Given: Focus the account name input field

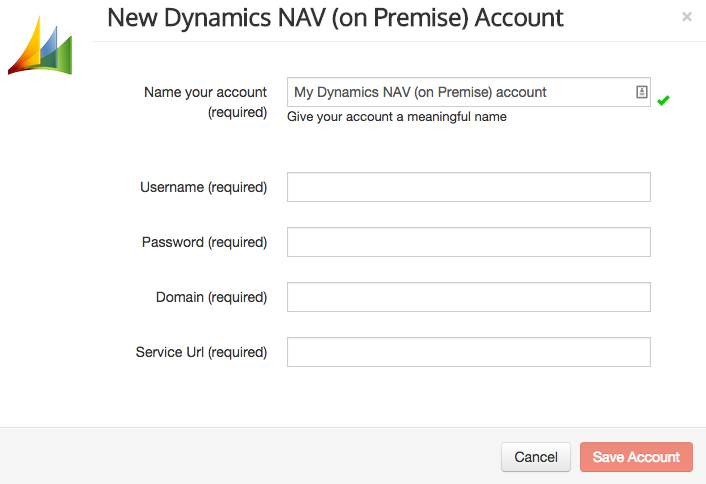Looking at the screenshot, I should [x=469, y=92].
